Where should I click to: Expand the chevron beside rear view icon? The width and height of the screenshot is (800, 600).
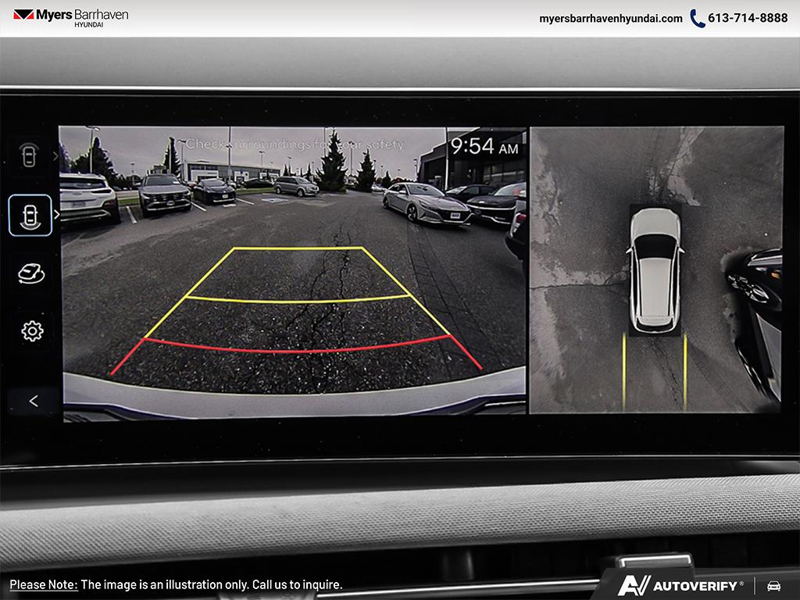coord(57,215)
